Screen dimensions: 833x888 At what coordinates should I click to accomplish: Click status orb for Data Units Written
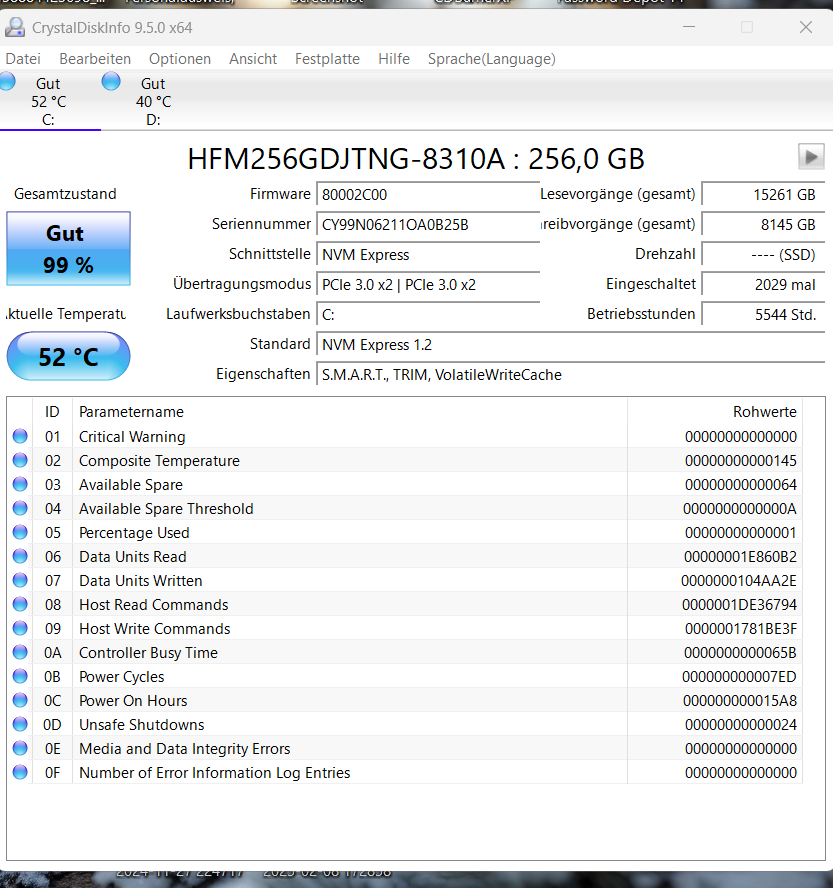point(20,580)
